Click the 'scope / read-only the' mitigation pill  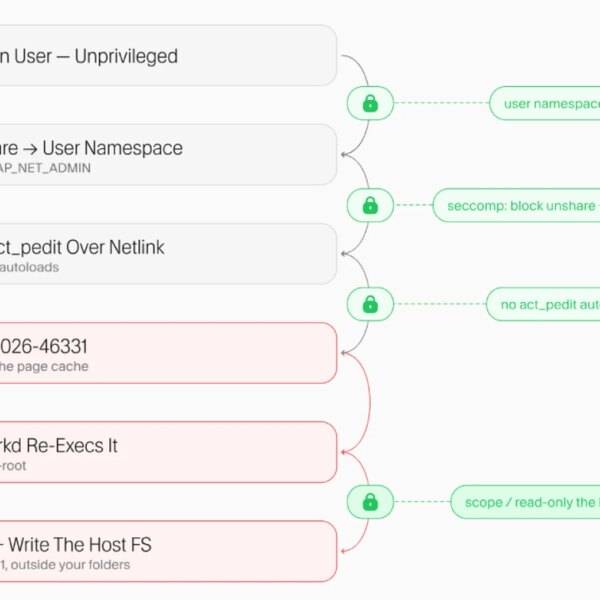[525, 502]
